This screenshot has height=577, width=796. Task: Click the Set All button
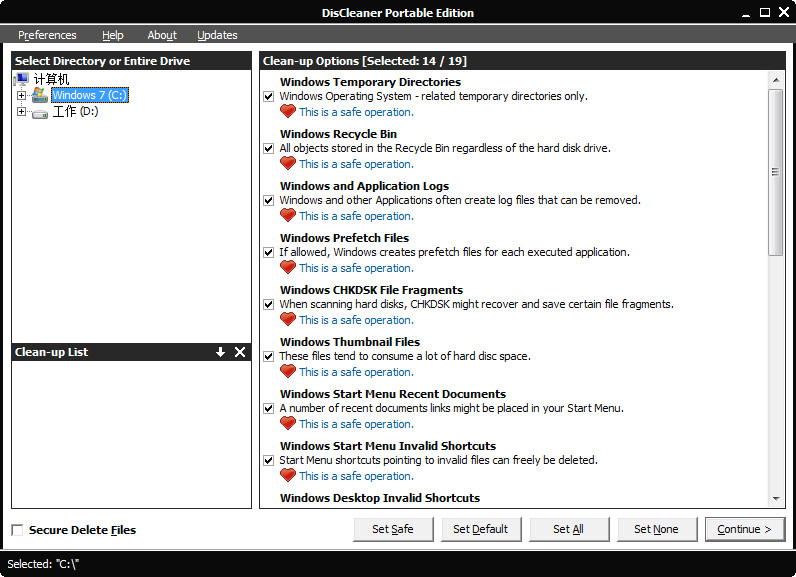click(x=569, y=529)
